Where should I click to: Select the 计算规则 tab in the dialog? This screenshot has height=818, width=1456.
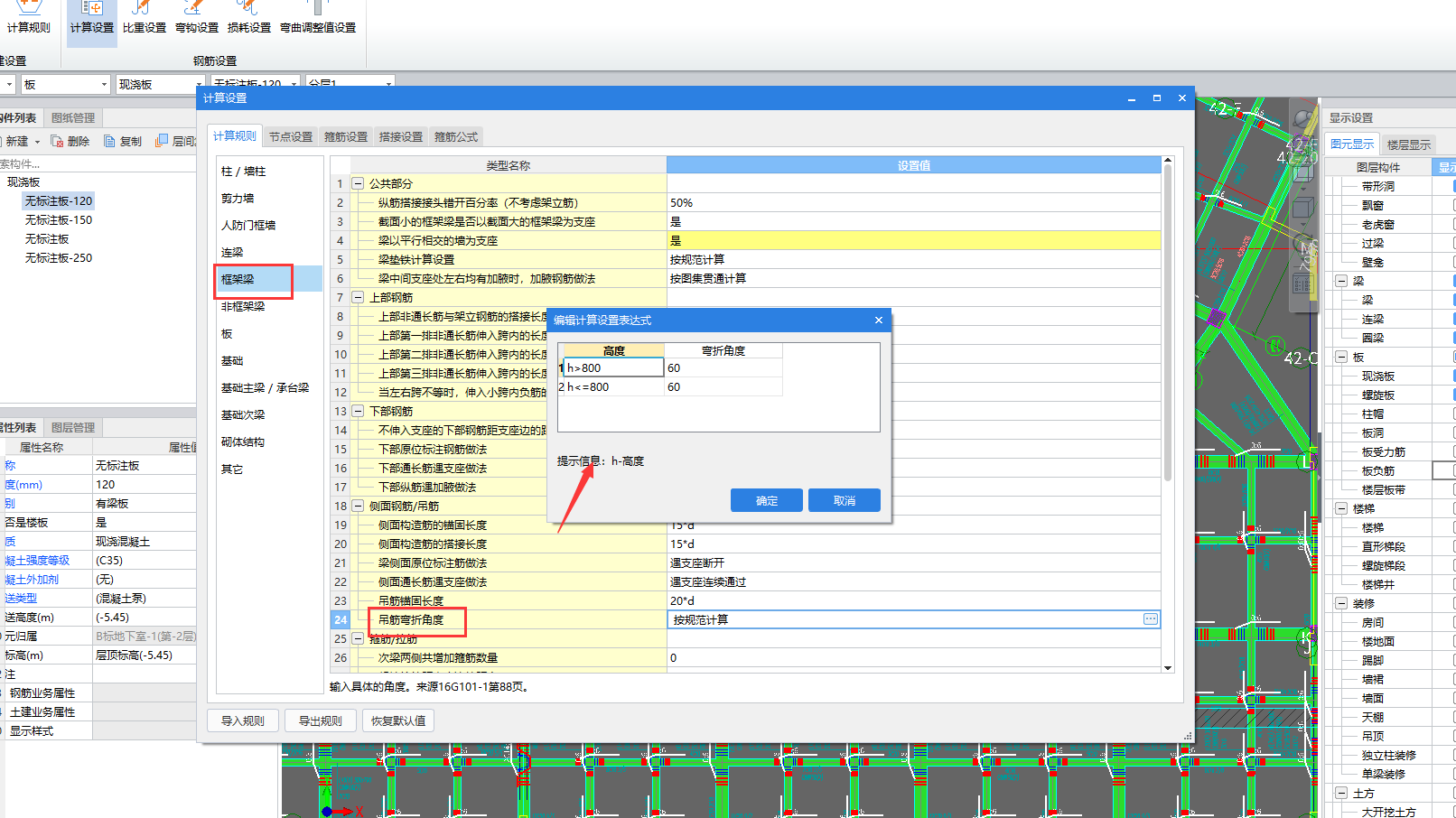point(235,135)
